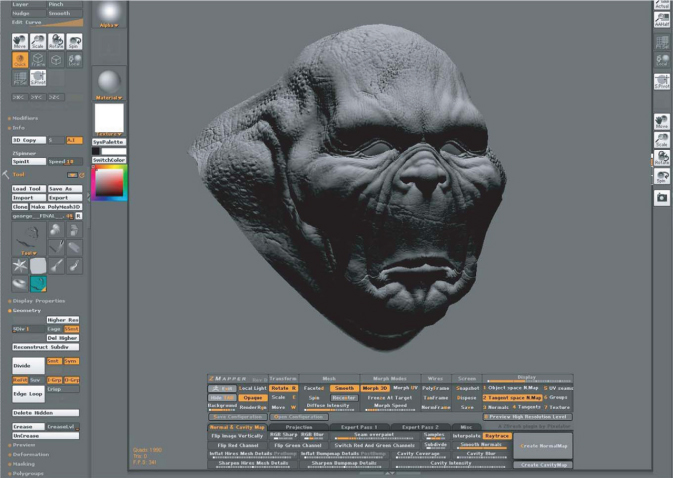Switch to the Projection tab
Image resolution: width=673 pixels, height=478 pixels.
point(300,427)
